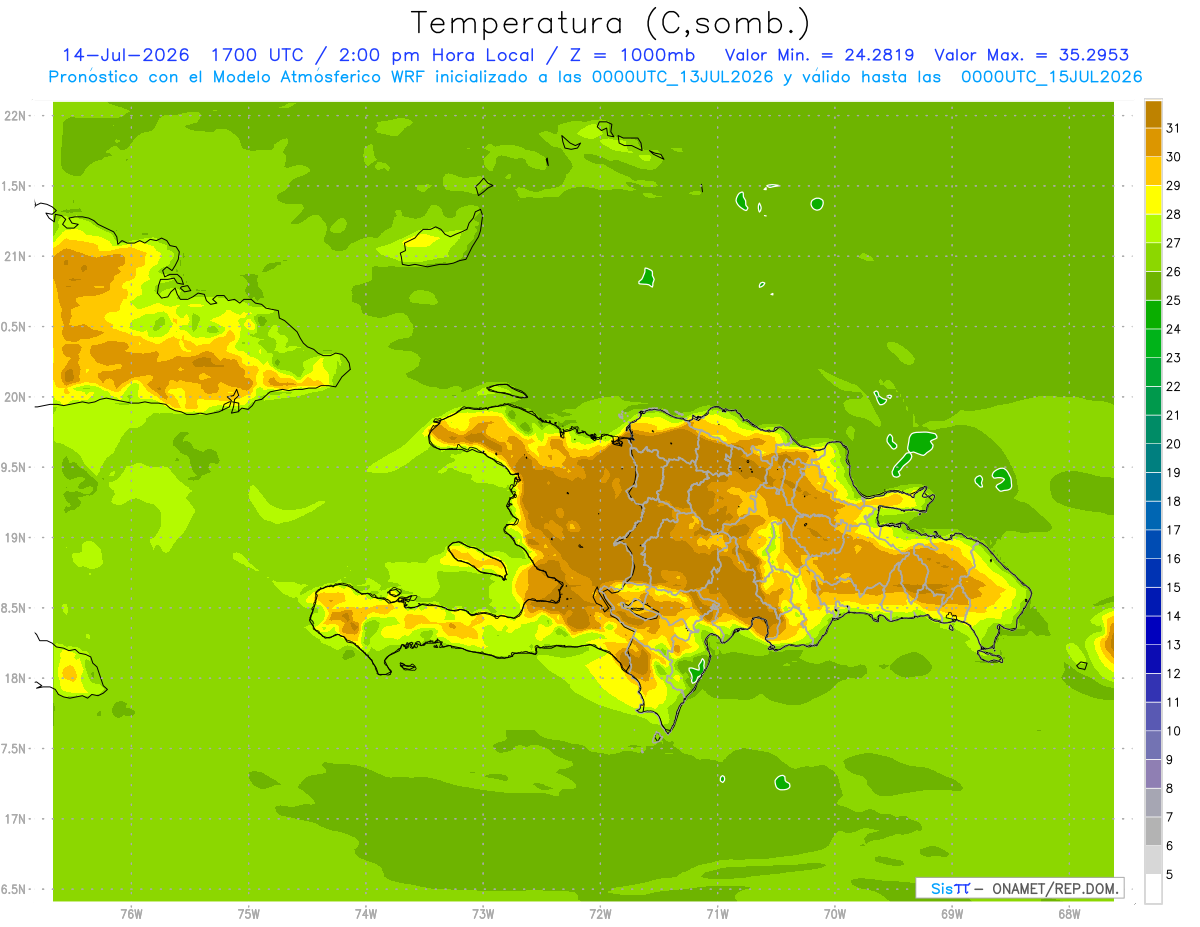1200x927 pixels.
Task: Select the date "14-Jul-2026" in header
Action: (126, 55)
